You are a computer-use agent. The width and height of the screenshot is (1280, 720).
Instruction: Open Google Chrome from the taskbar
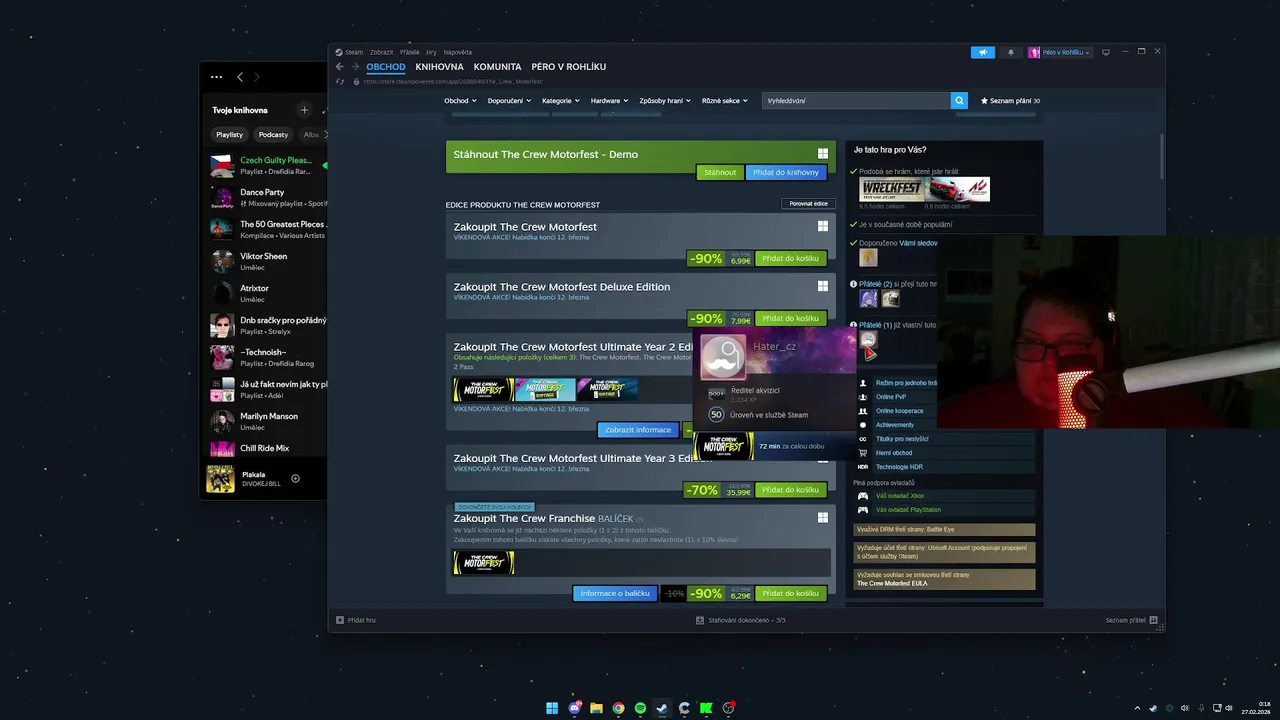[x=618, y=708]
